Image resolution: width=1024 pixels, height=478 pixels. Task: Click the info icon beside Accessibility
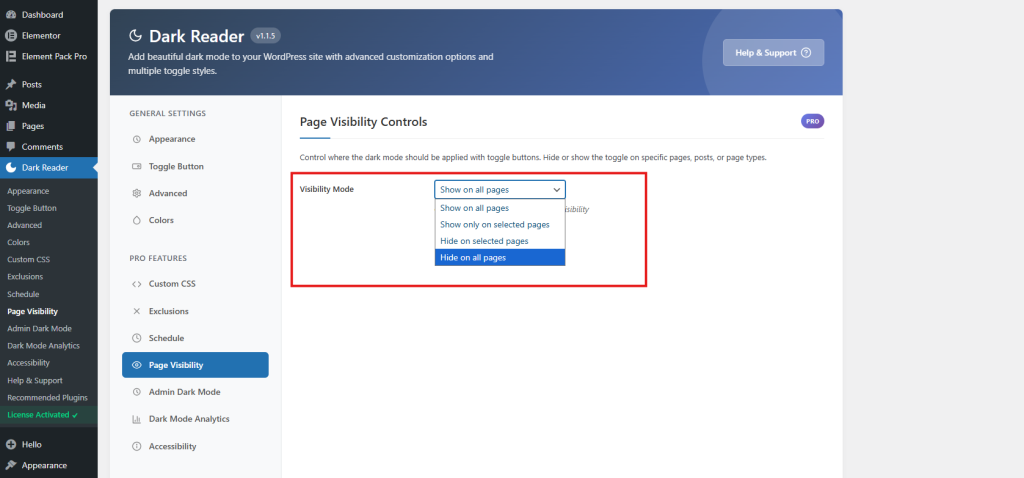tap(136, 447)
